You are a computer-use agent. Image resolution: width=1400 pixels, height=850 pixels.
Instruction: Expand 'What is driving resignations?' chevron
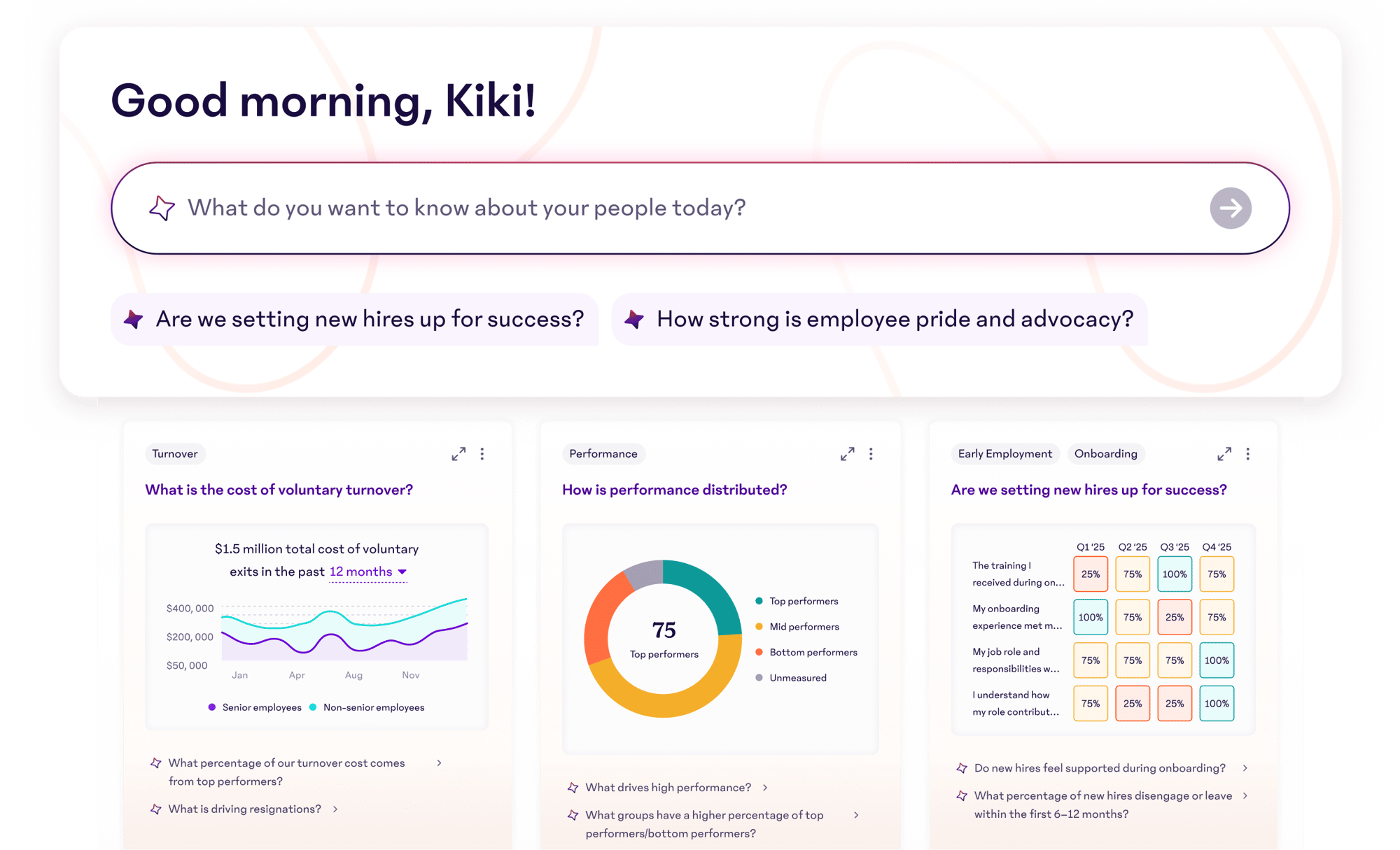tap(335, 809)
